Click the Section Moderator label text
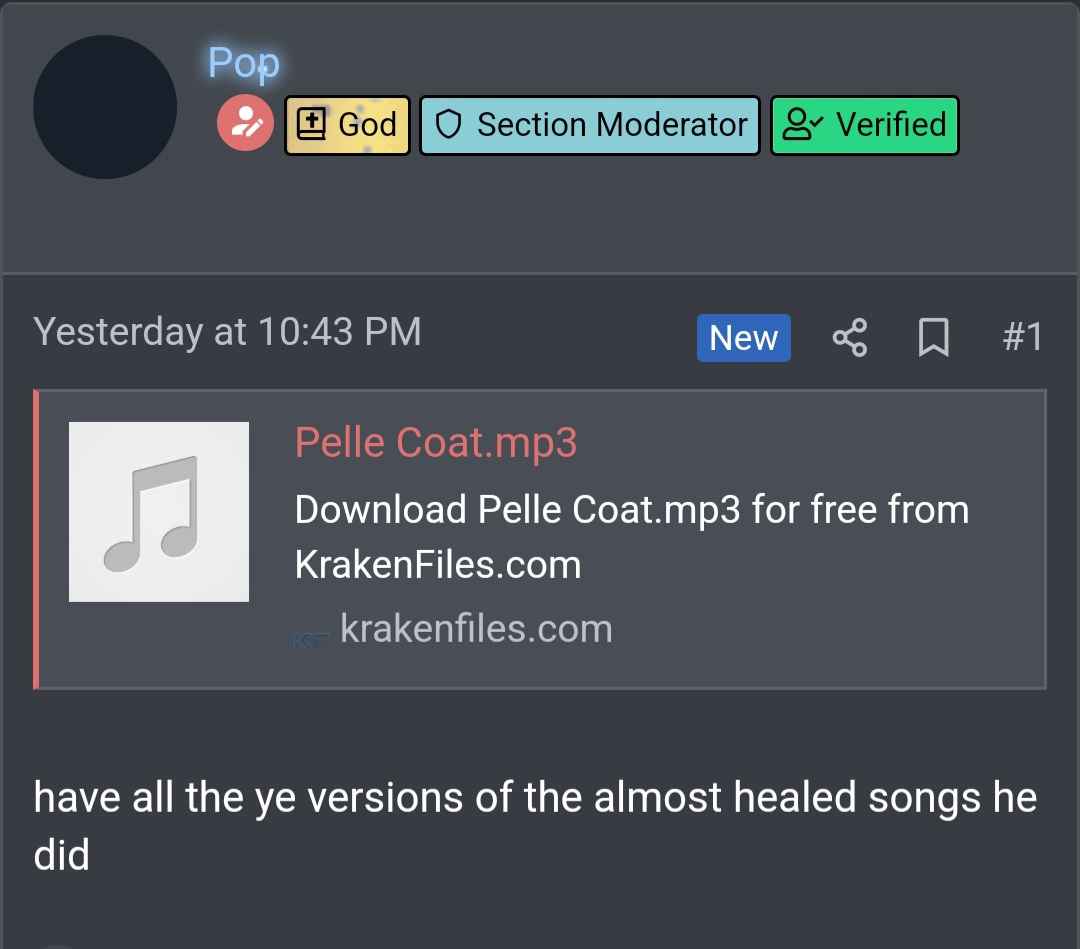The height and width of the screenshot is (949, 1080). [612, 125]
